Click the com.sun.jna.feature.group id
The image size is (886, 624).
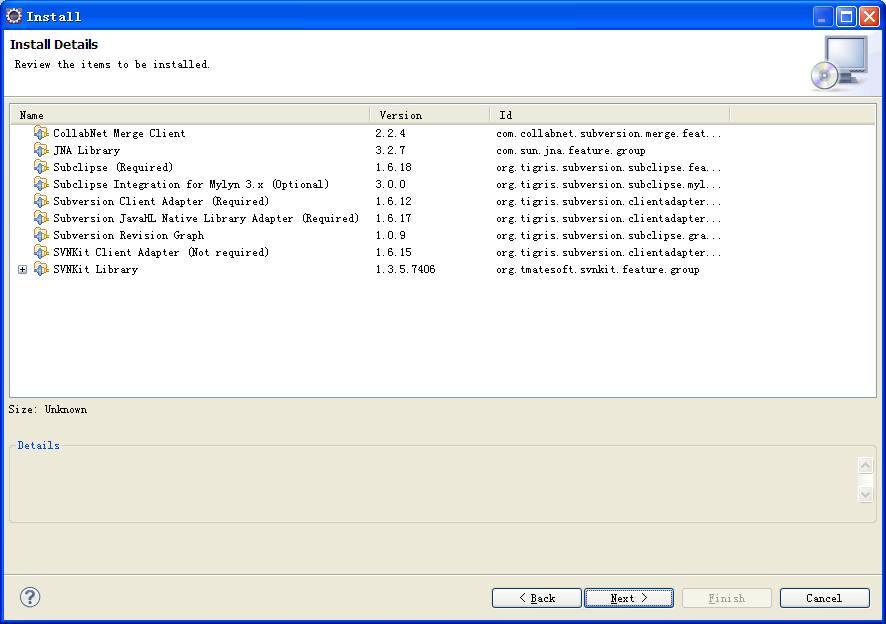tap(571, 150)
